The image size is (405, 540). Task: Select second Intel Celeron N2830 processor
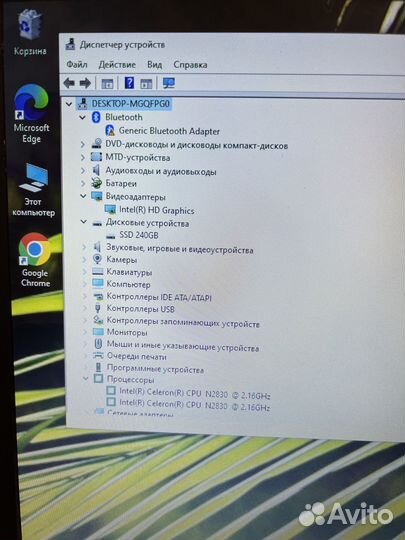(195, 405)
